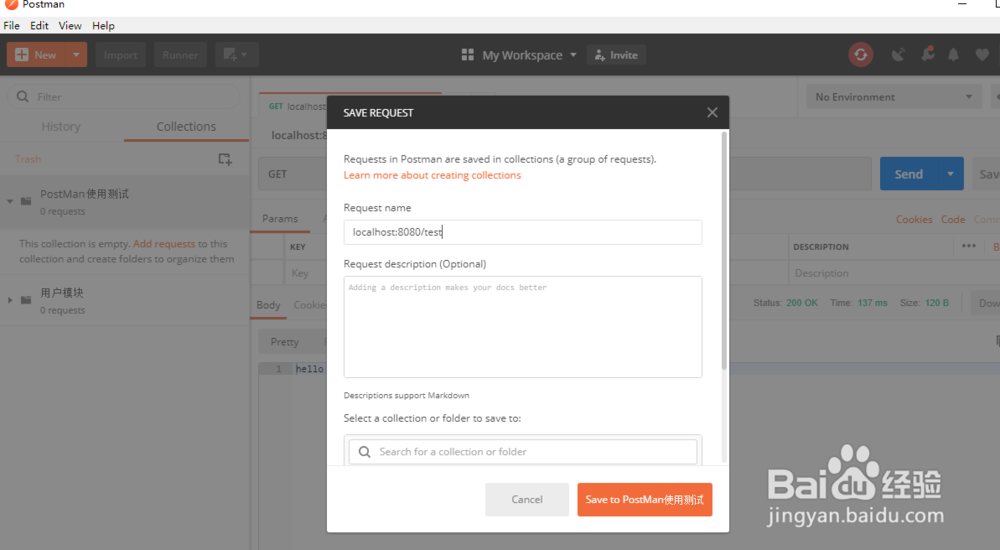1000x550 pixels.
Task: Click the Cancel button
Action: click(527, 499)
